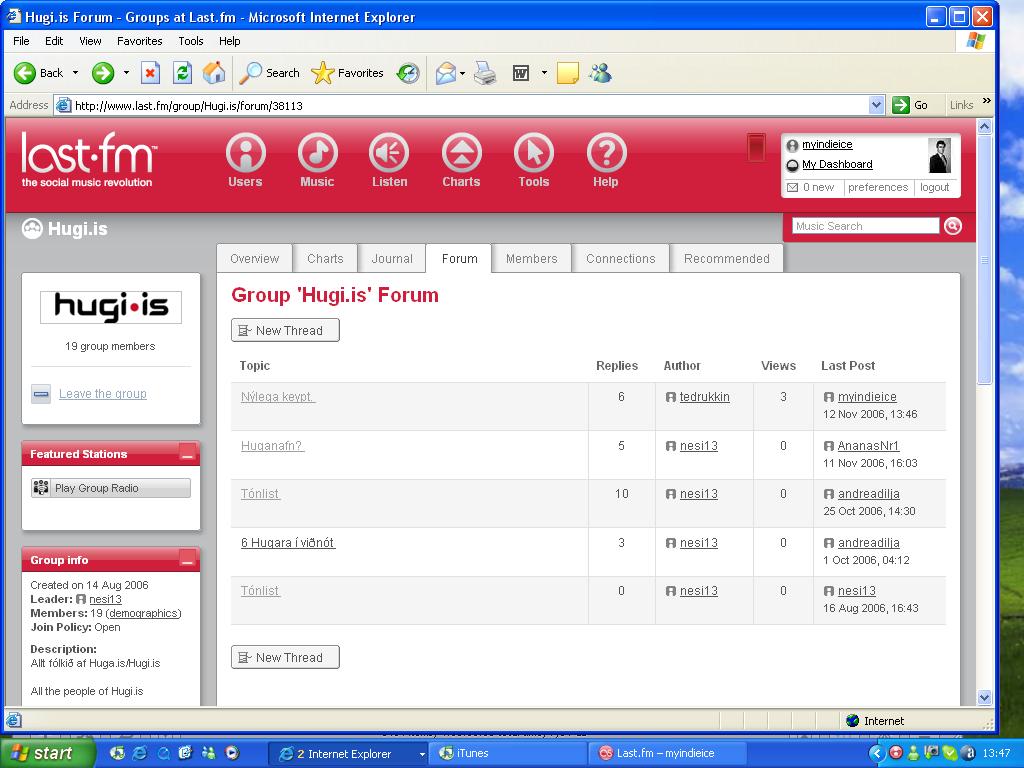Click the IE Back arrow button

(x=25, y=72)
